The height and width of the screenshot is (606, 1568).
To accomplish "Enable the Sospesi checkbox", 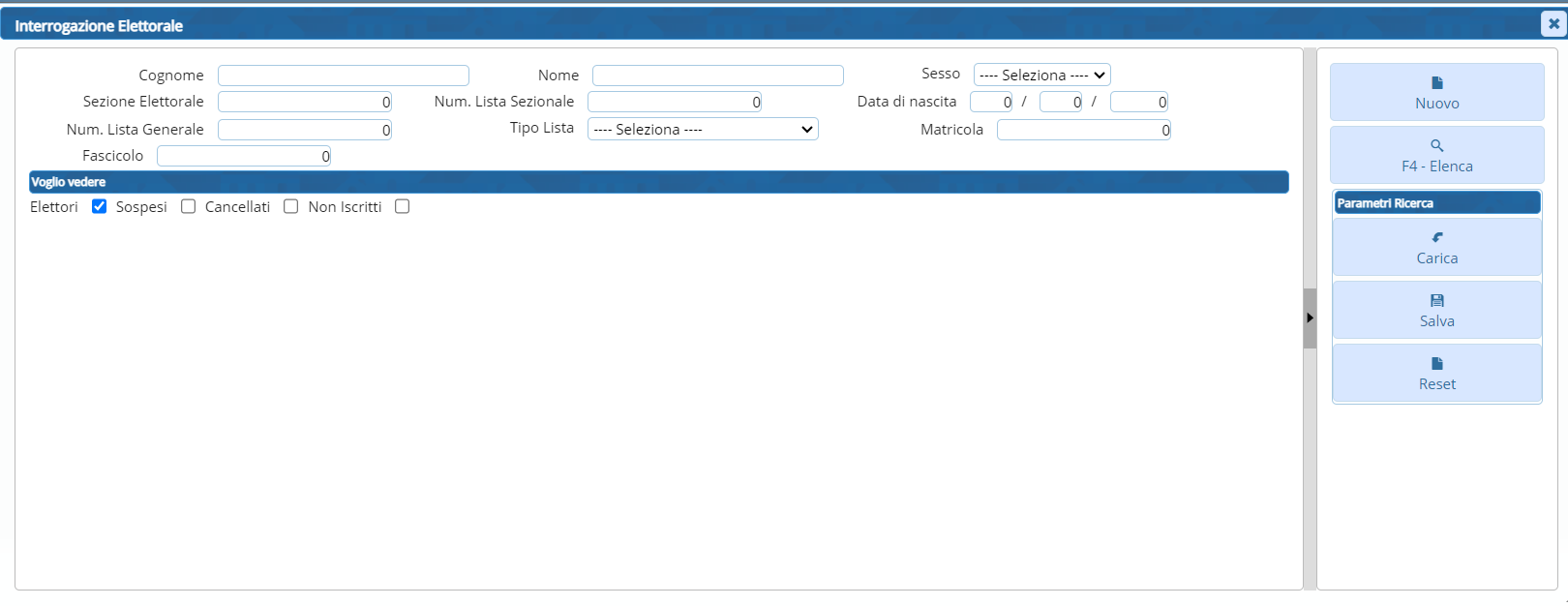I will tap(188, 206).
